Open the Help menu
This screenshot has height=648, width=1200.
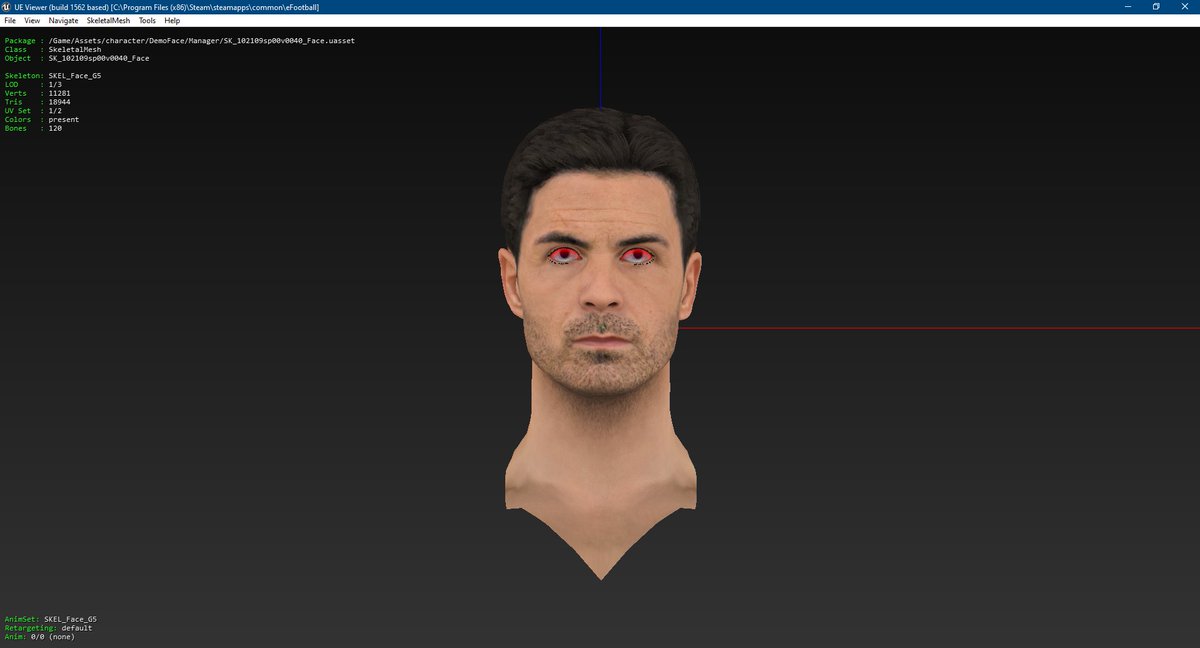(x=172, y=20)
